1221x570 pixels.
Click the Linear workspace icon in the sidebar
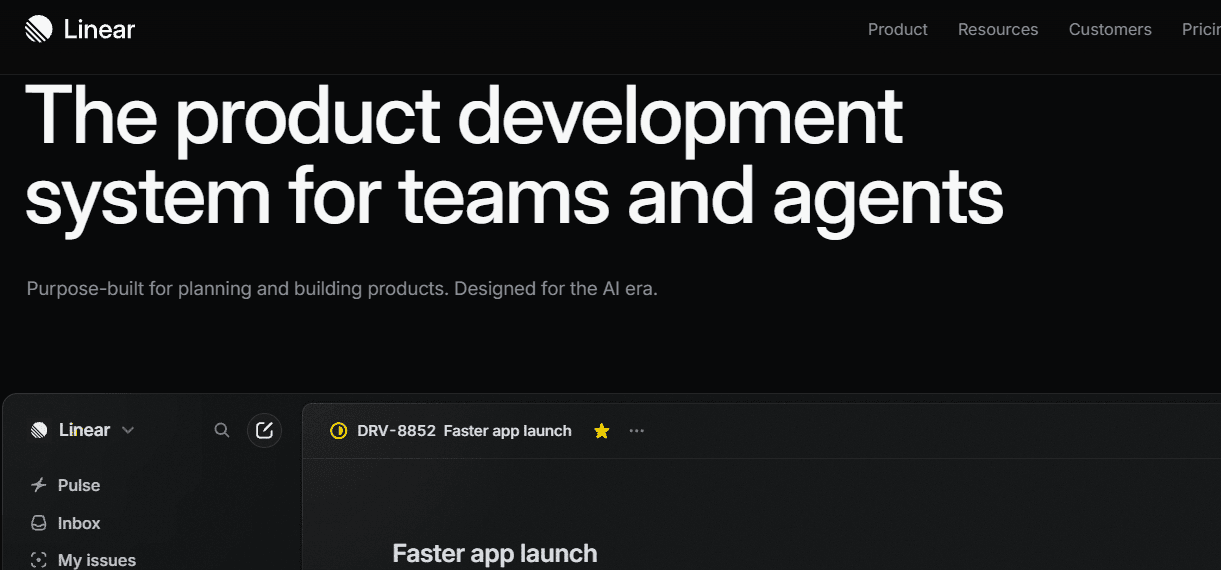(39, 430)
